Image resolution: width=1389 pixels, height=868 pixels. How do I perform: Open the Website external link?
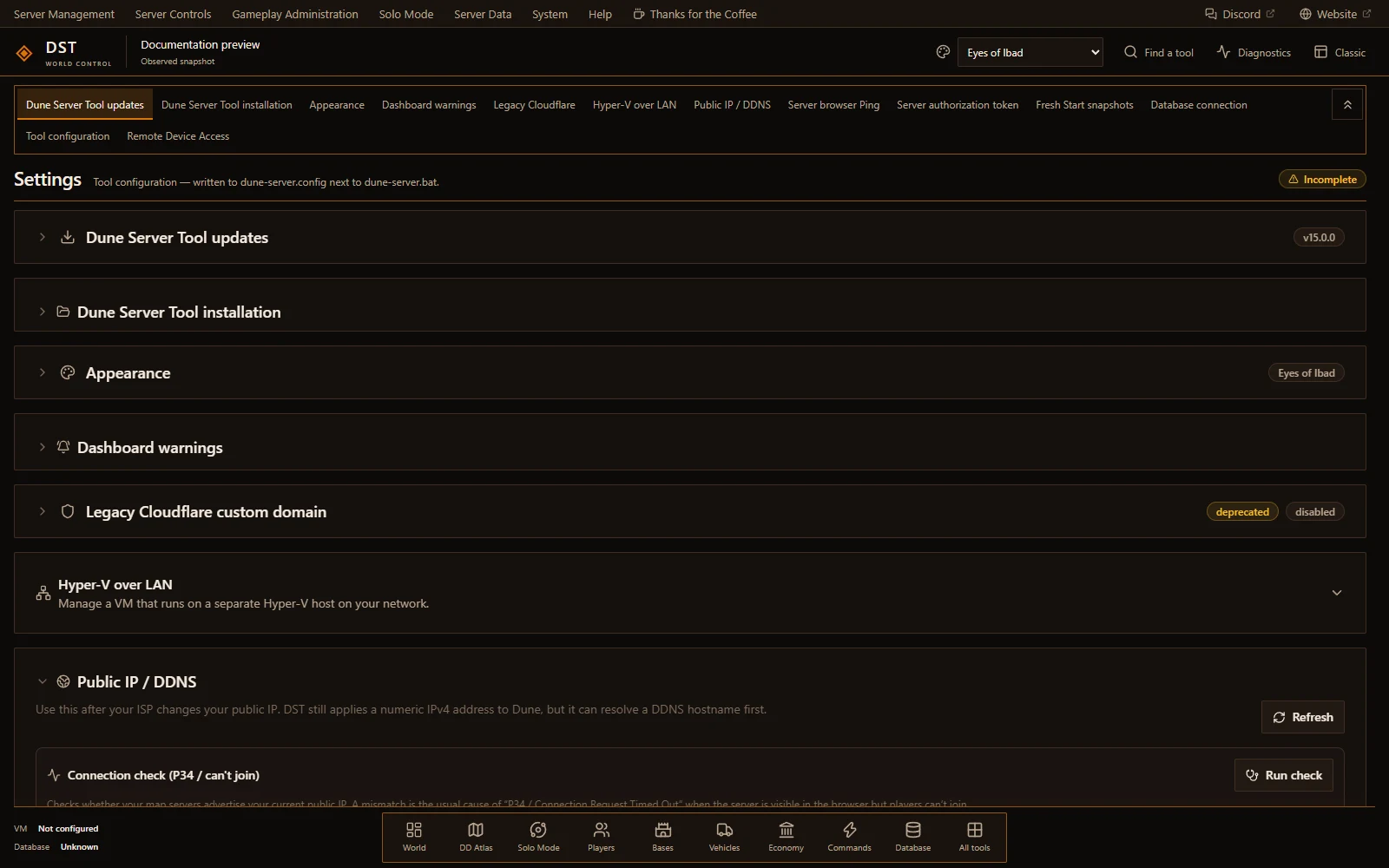[x=1335, y=14]
